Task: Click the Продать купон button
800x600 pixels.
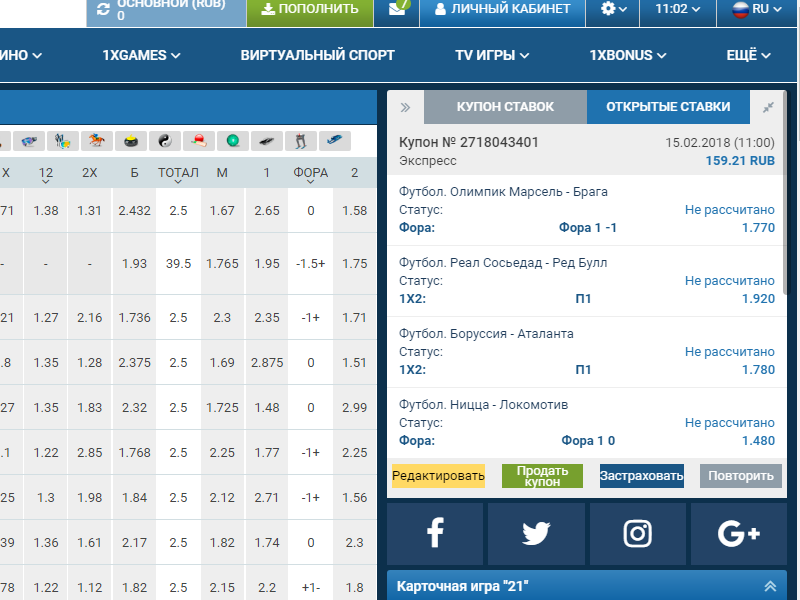Action: [x=542, y=476]
